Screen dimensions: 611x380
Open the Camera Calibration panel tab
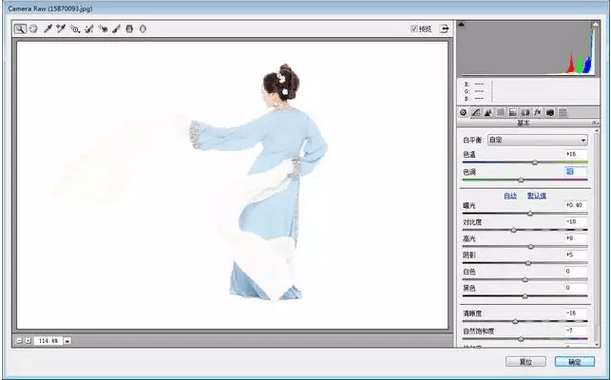[550, 113]
